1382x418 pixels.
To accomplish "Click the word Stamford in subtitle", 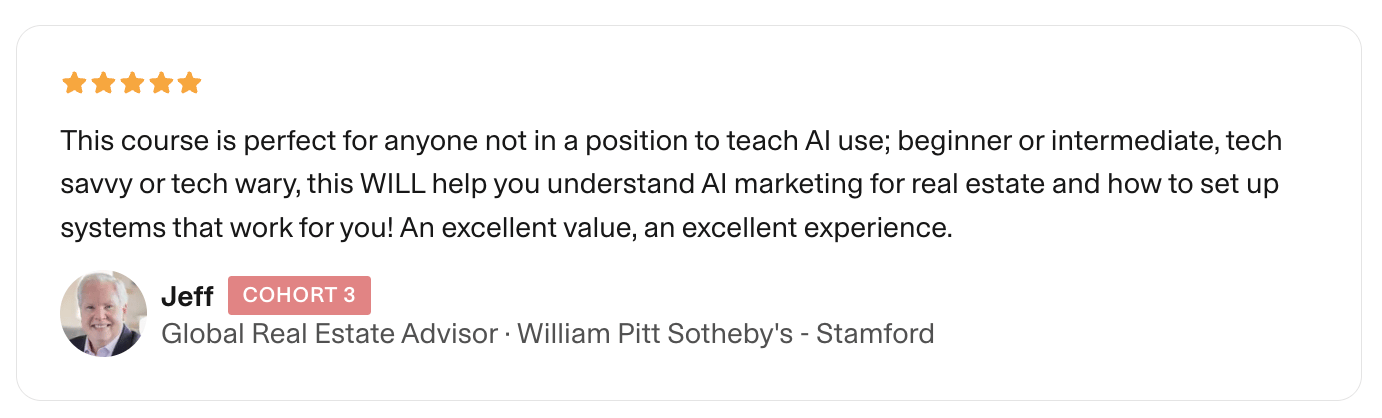I will click(875, 333).
